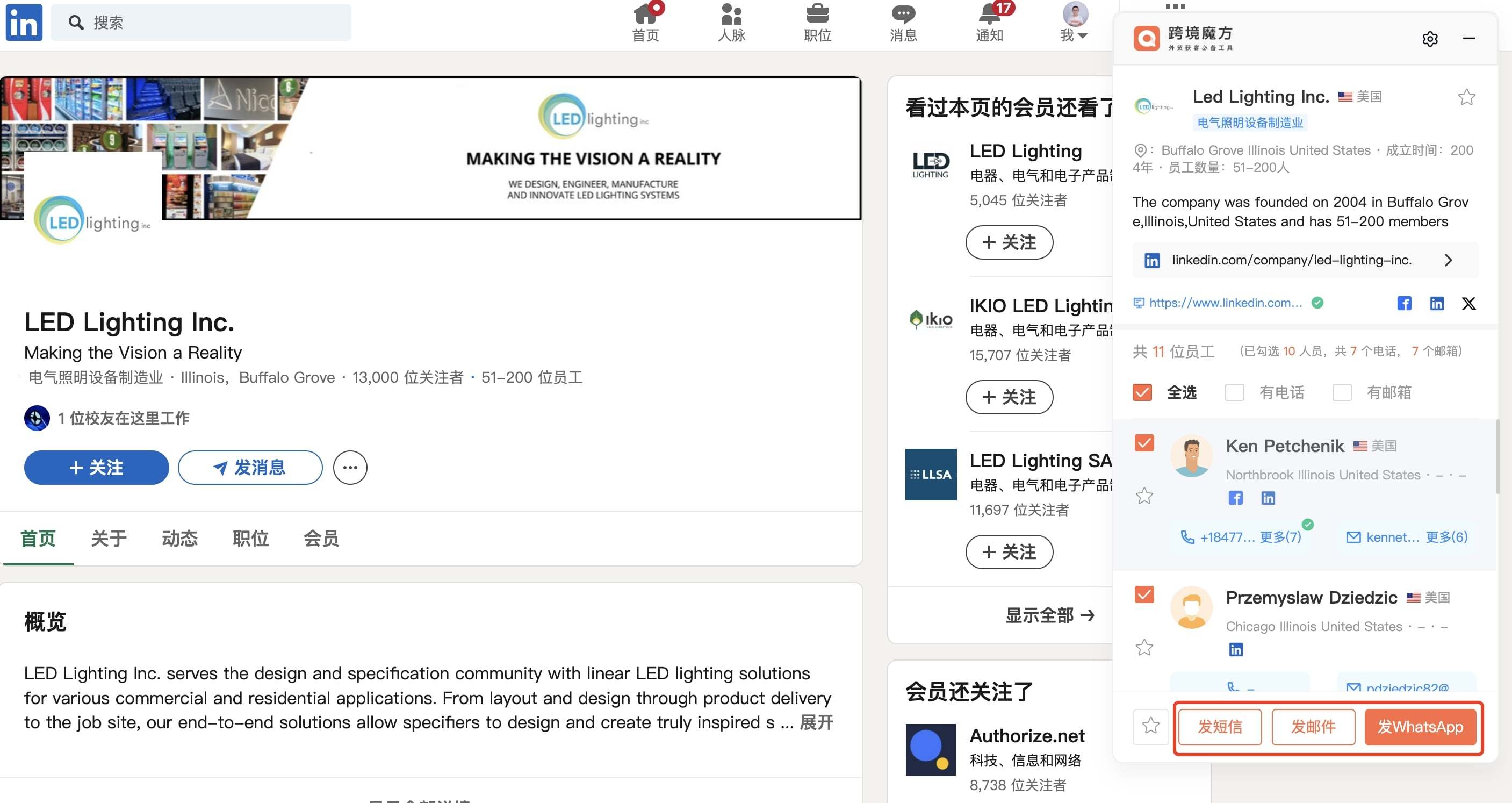Click Przemyslaw Dziedzic's avatar
Screen dimensions: 1512x803
1191,607
